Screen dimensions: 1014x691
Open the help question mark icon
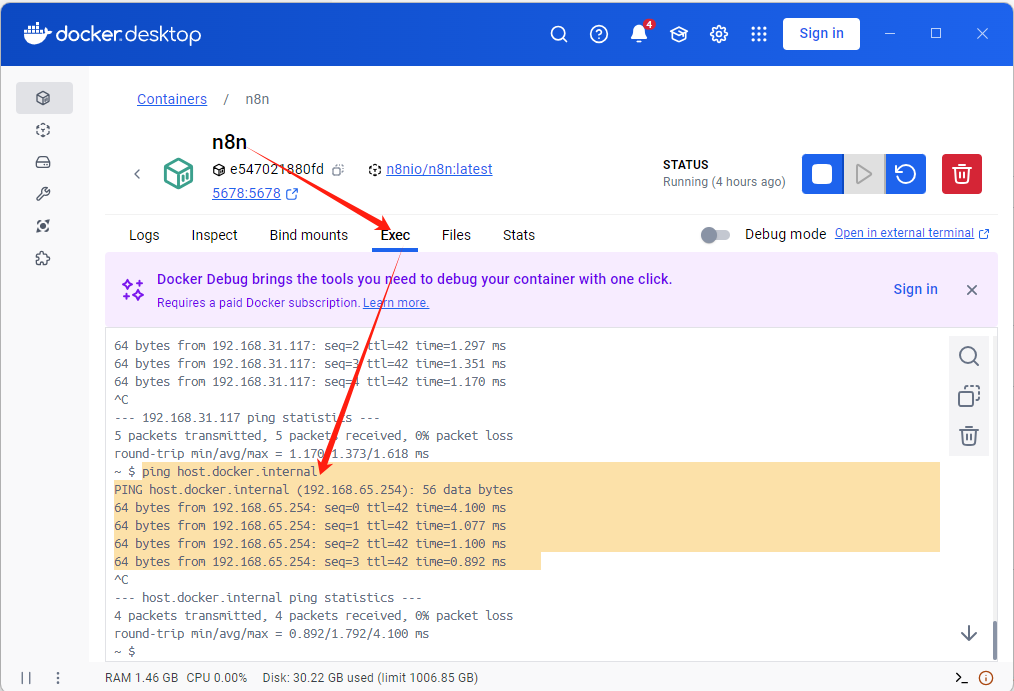pos(599,34)
